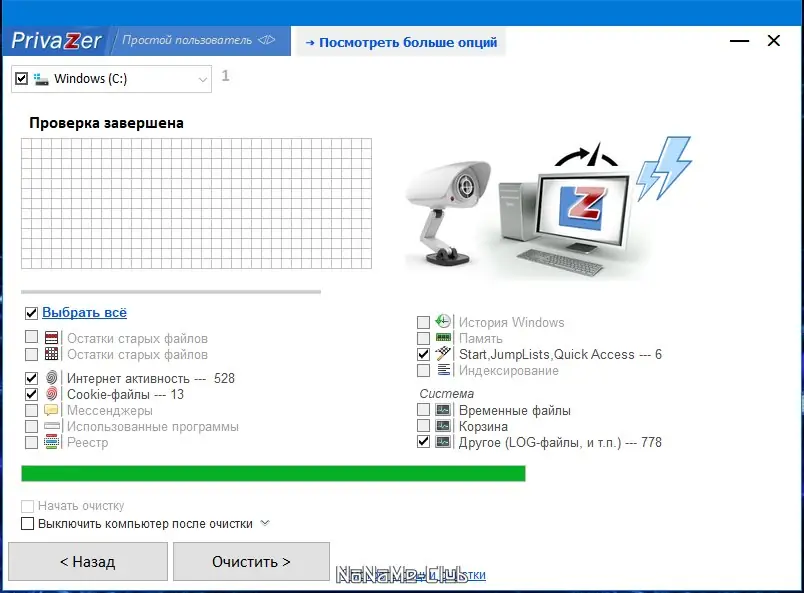The width and height of the screenshot is (804, 593).
Task: Click the Память memory chip icon
Action: [x=443, y=338]
